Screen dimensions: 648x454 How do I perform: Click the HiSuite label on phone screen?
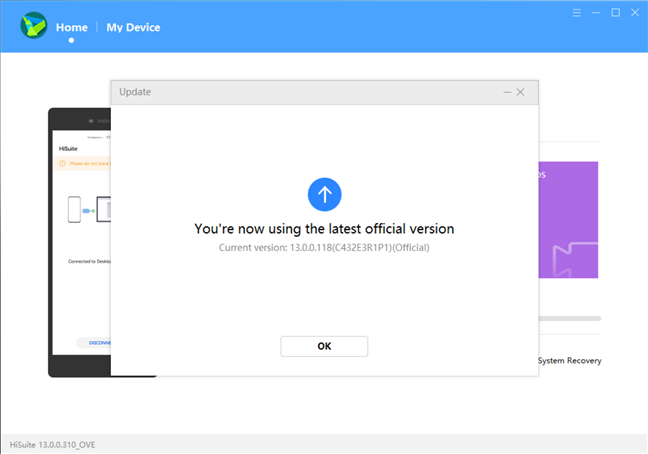[68, 149]
